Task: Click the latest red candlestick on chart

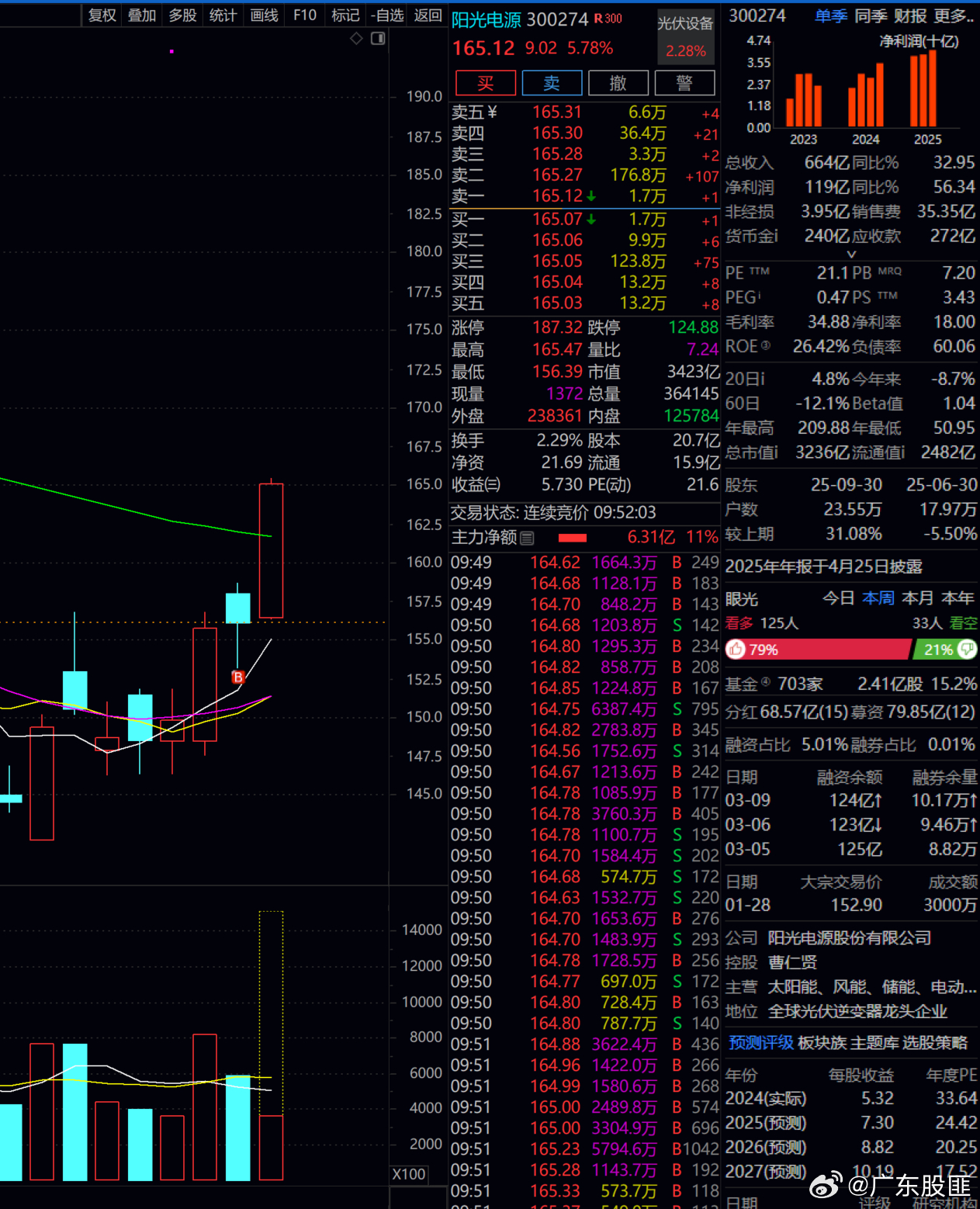Action: pyautogui.click(x=271, y=550)
